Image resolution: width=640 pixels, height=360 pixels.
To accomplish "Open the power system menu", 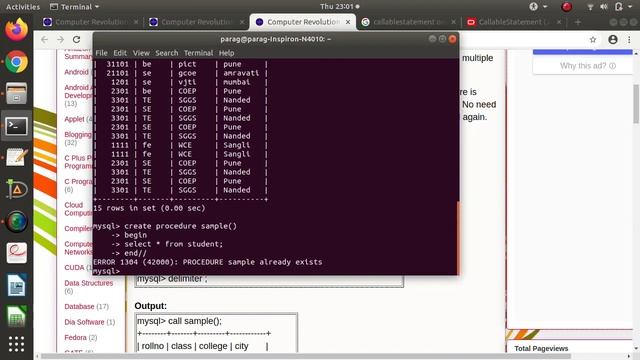I will [x=623, y=7].
